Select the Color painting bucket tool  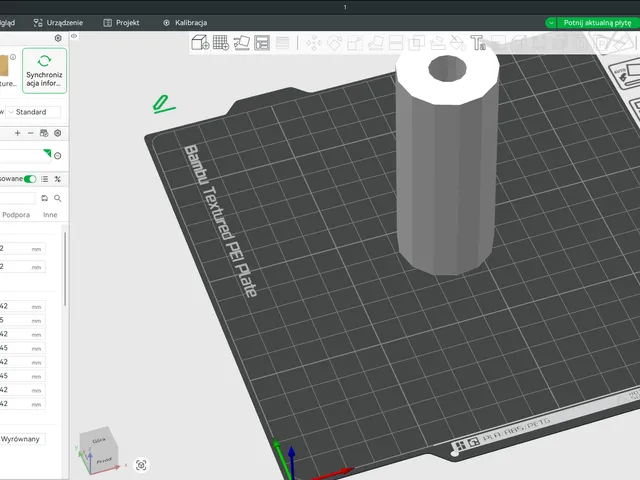coord(458,43)
